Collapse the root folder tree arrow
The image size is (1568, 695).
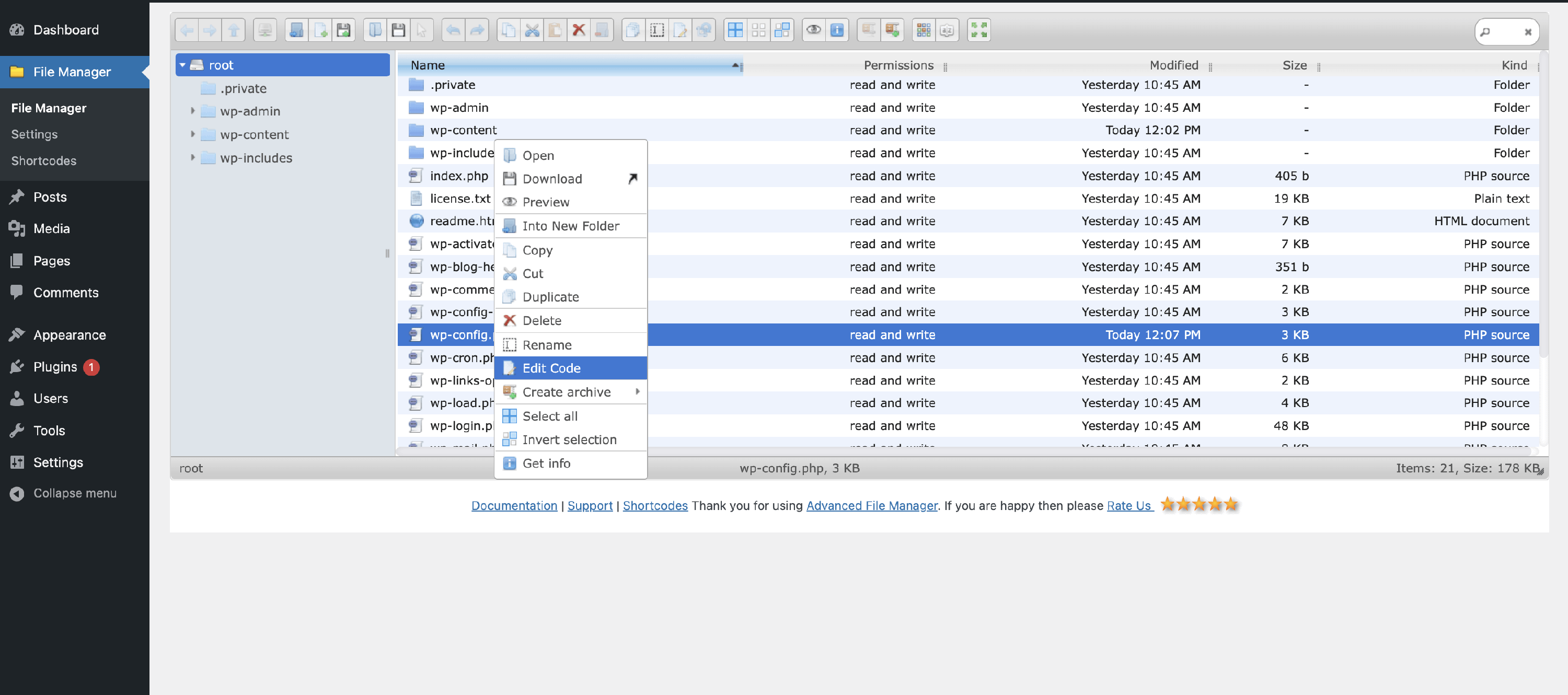coord(182,64)
